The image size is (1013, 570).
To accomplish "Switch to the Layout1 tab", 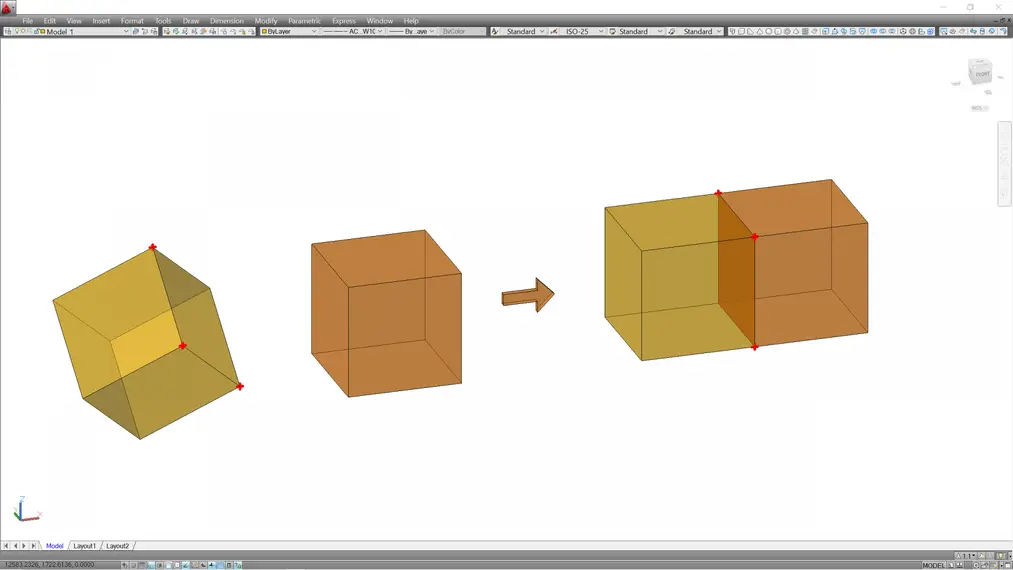I will [x=85, y=546].
